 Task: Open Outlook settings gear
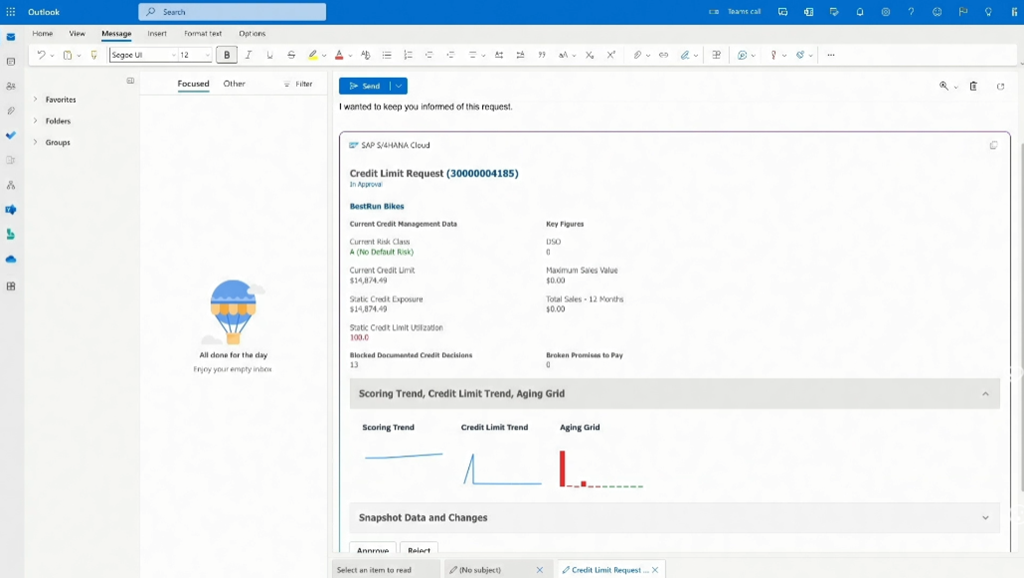(886, 12)
